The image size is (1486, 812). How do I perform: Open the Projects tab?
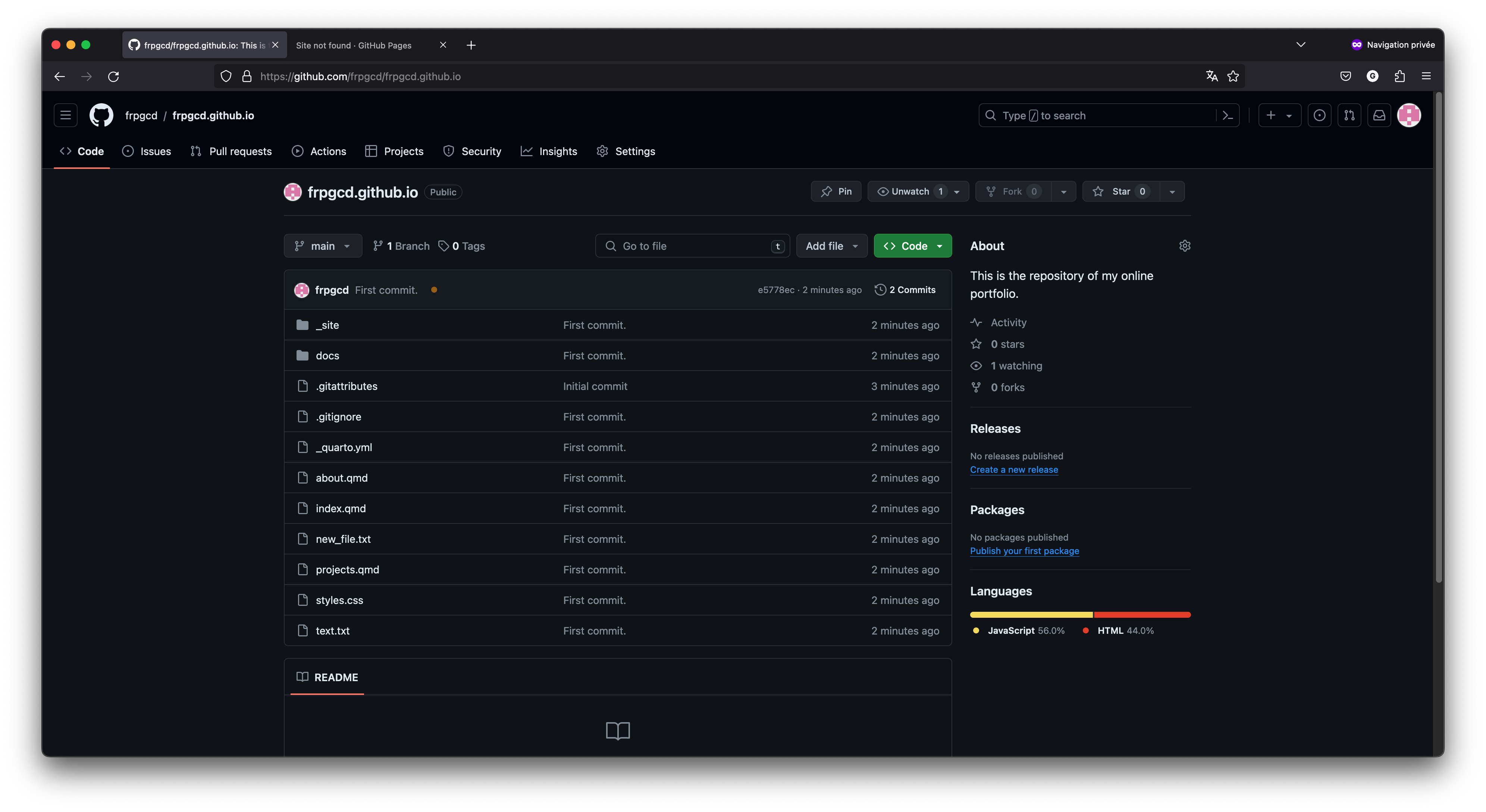pos(395,151)
